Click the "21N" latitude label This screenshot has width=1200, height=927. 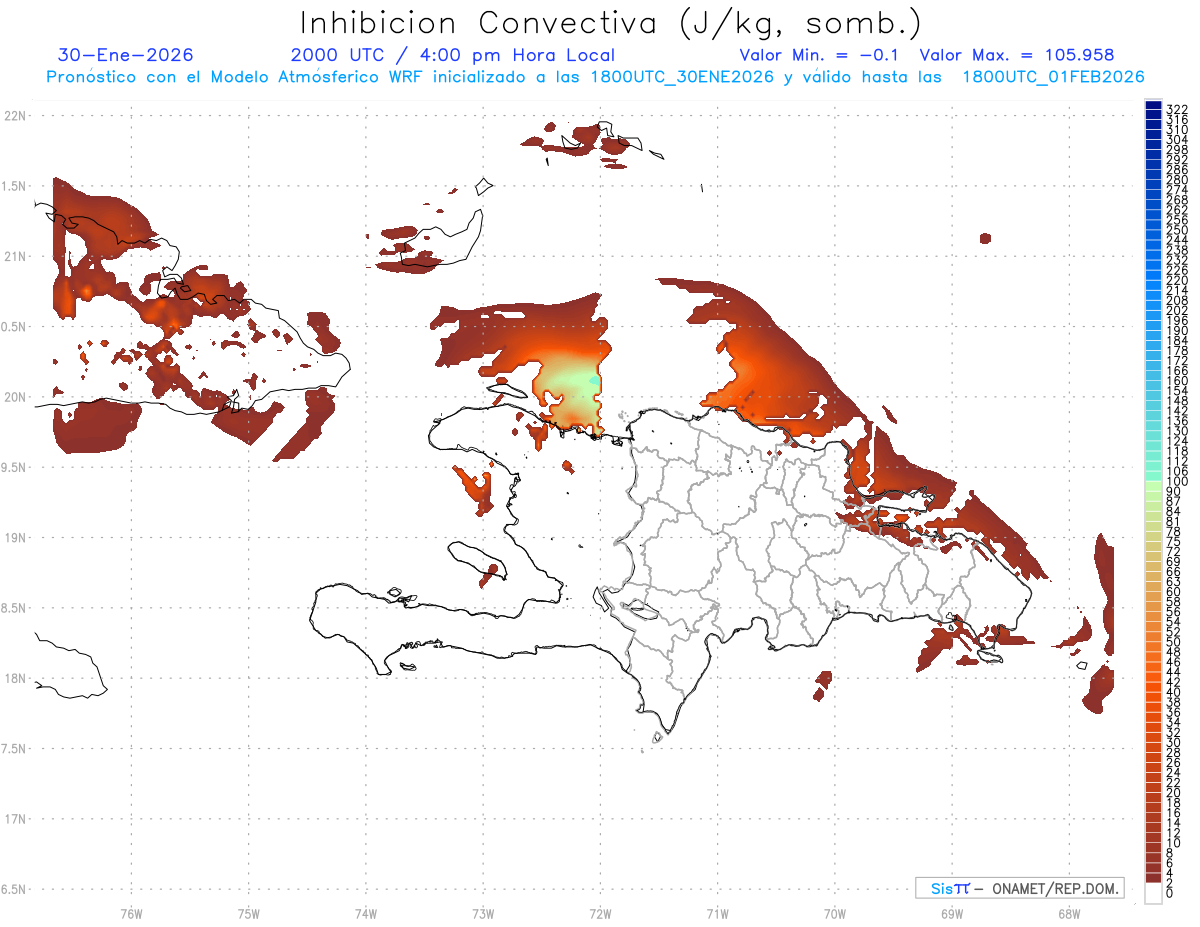pos(14,256)
